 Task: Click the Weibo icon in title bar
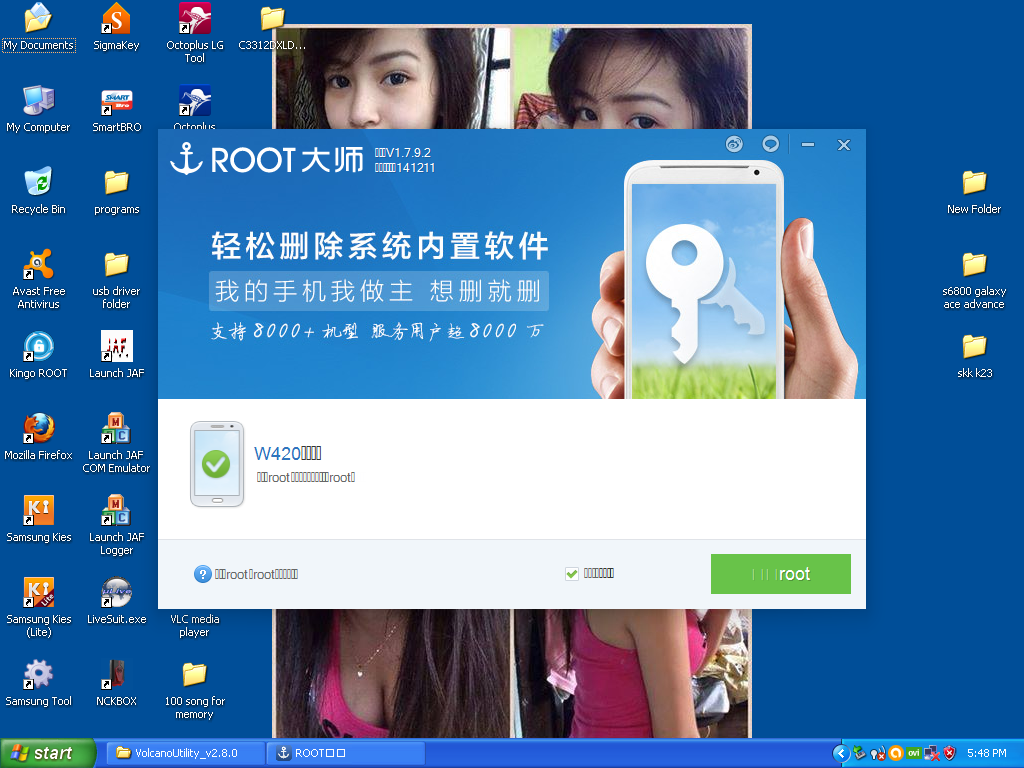[735, 145]
